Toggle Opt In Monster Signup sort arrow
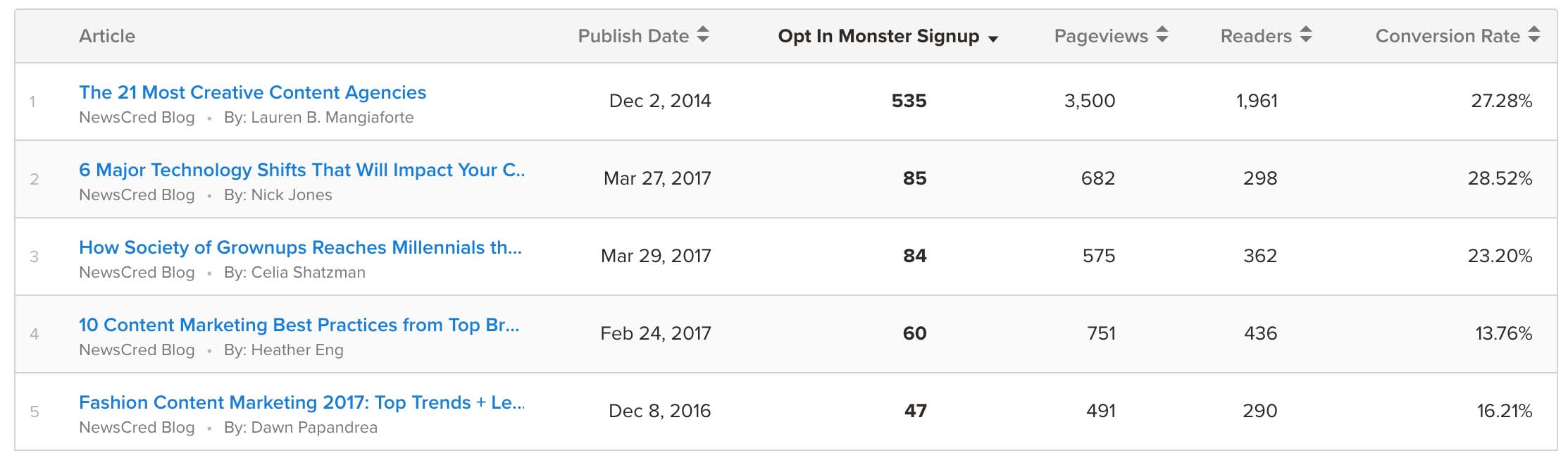This screenshot has height=451, width=1568. [993, 39]
